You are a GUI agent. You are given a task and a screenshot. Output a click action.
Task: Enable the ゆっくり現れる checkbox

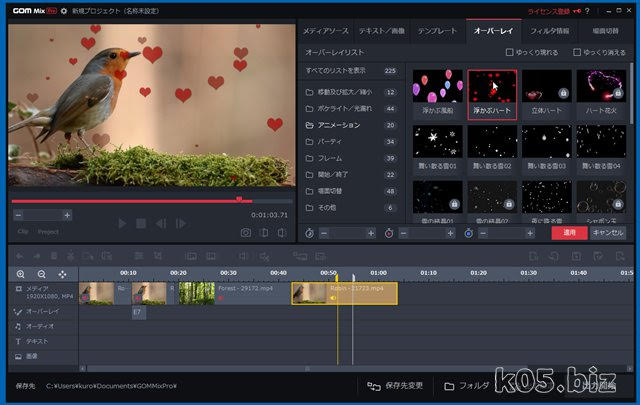511,51
